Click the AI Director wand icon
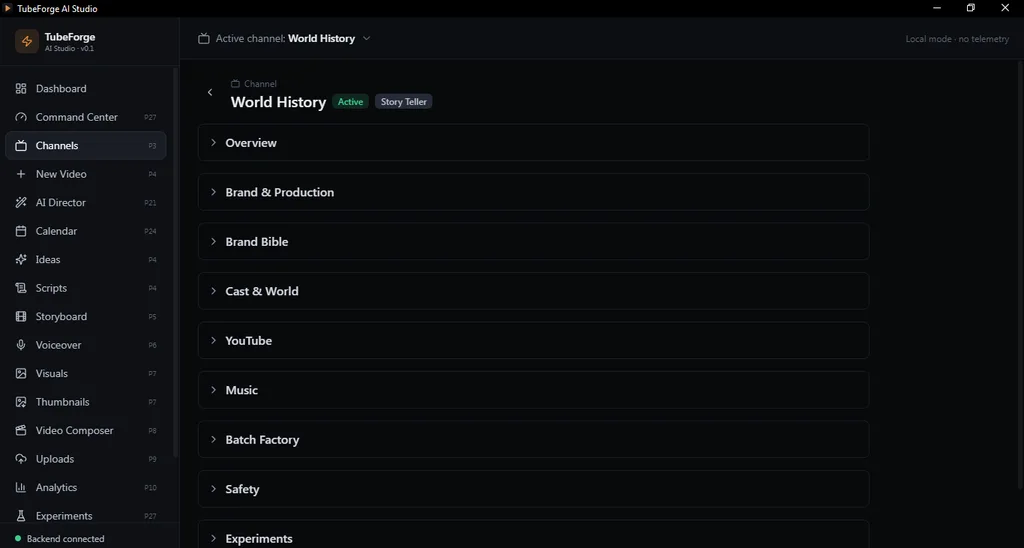 21,202
